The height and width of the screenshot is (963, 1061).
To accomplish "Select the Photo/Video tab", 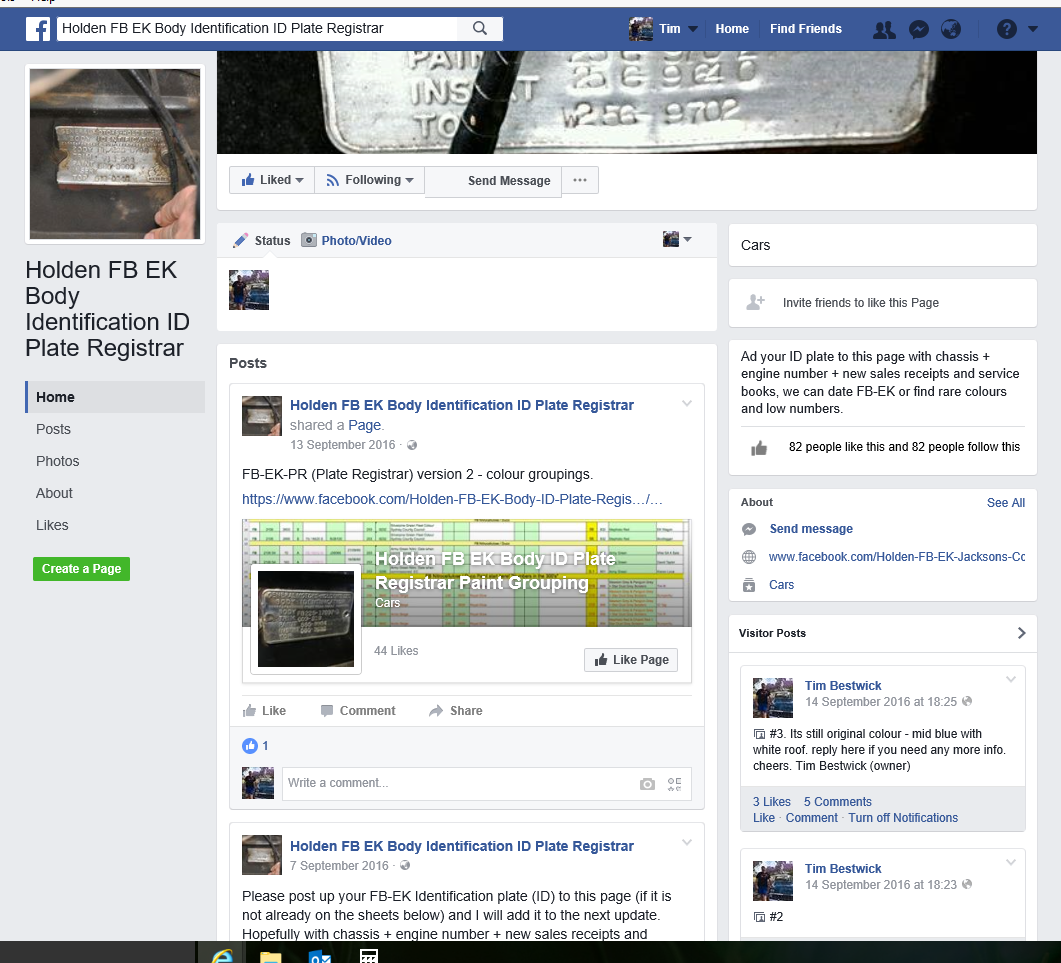I will (347, 240).
